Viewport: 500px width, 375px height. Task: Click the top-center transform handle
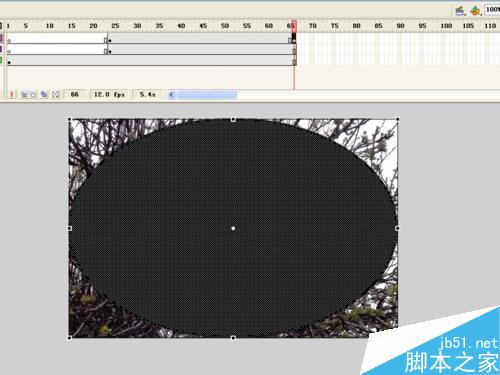(233, 119)
